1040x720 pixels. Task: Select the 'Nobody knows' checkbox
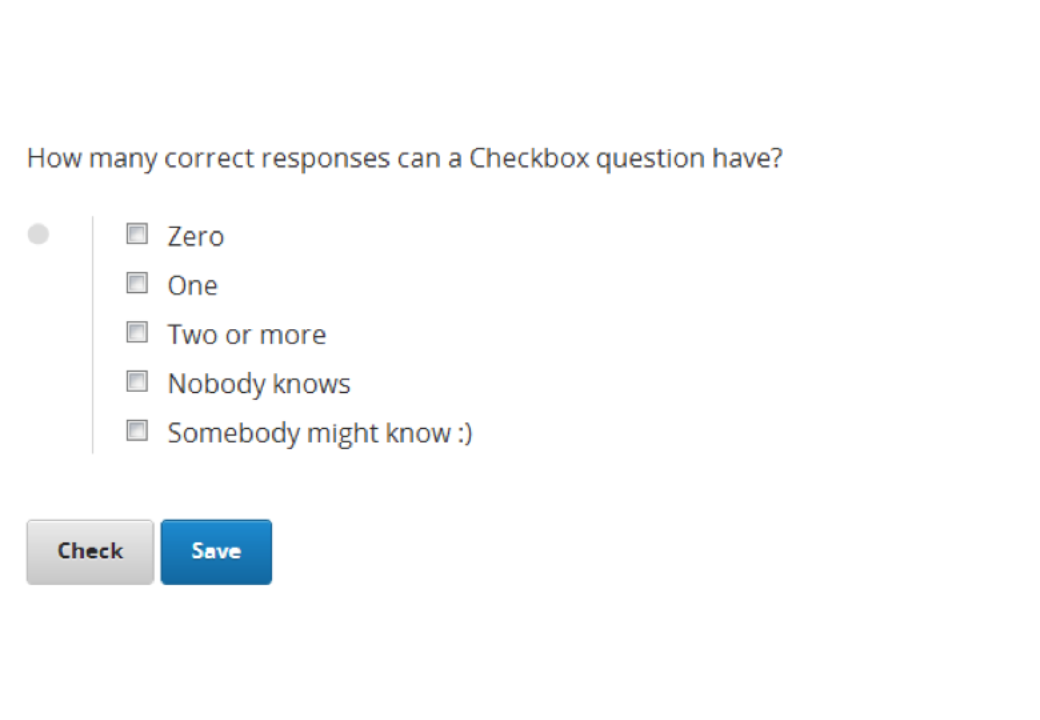(137, 382)
